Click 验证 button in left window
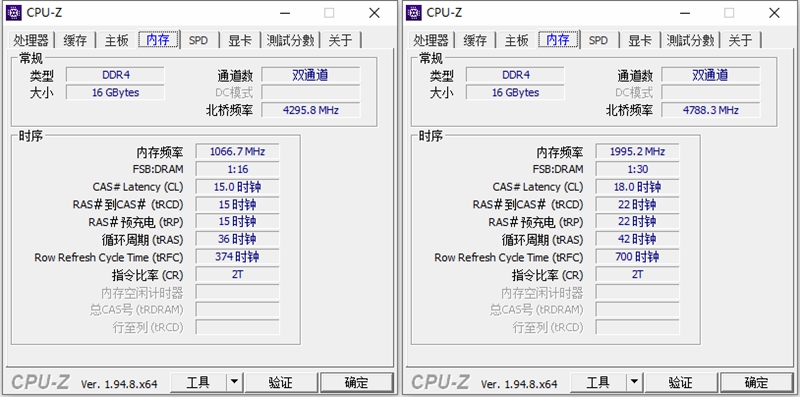 click(280, 382)
